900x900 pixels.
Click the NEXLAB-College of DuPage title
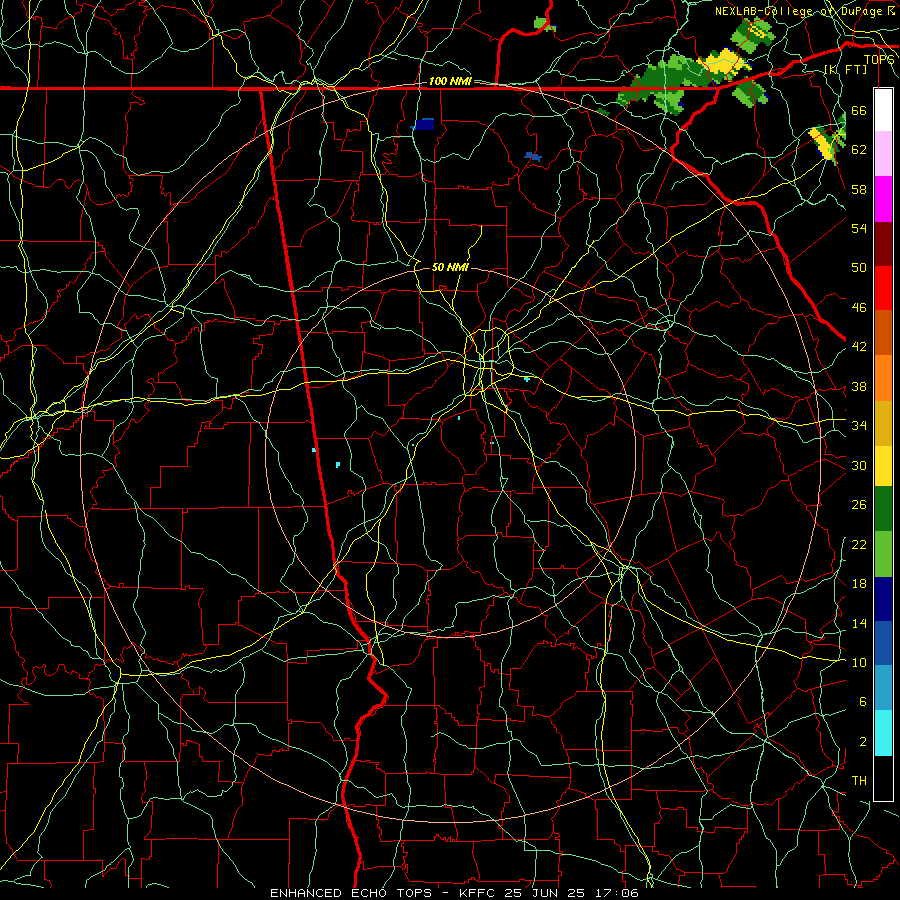coord(805,11)
